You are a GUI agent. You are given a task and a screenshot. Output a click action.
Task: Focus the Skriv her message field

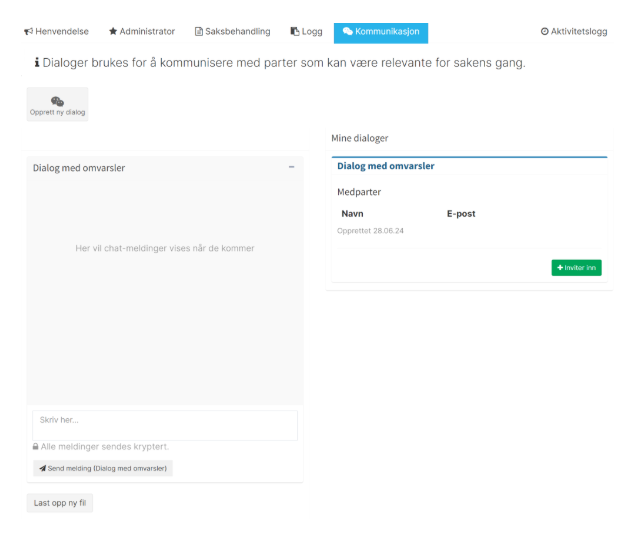165,425
